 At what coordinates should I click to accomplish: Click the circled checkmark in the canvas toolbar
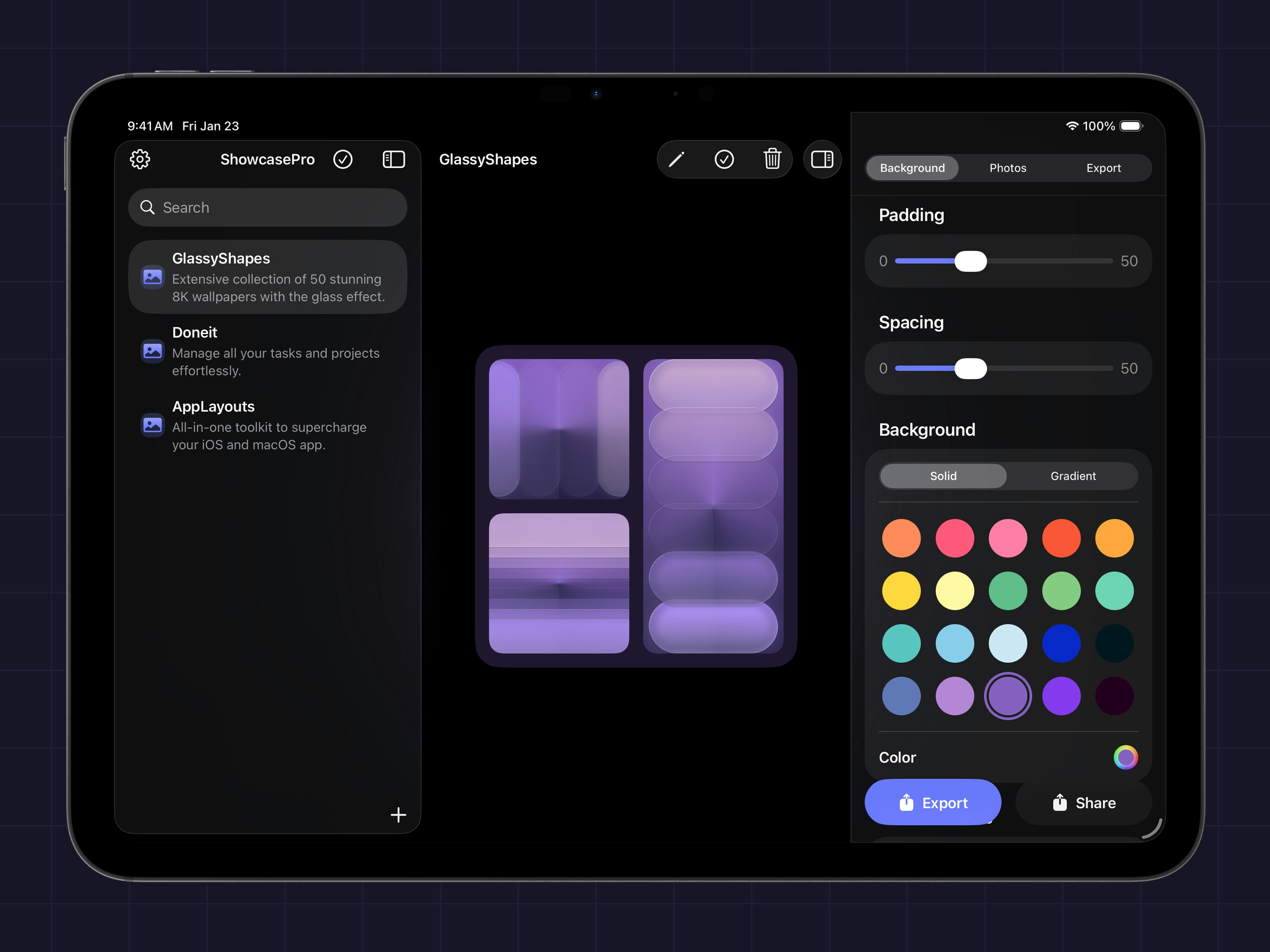point(725,159)
